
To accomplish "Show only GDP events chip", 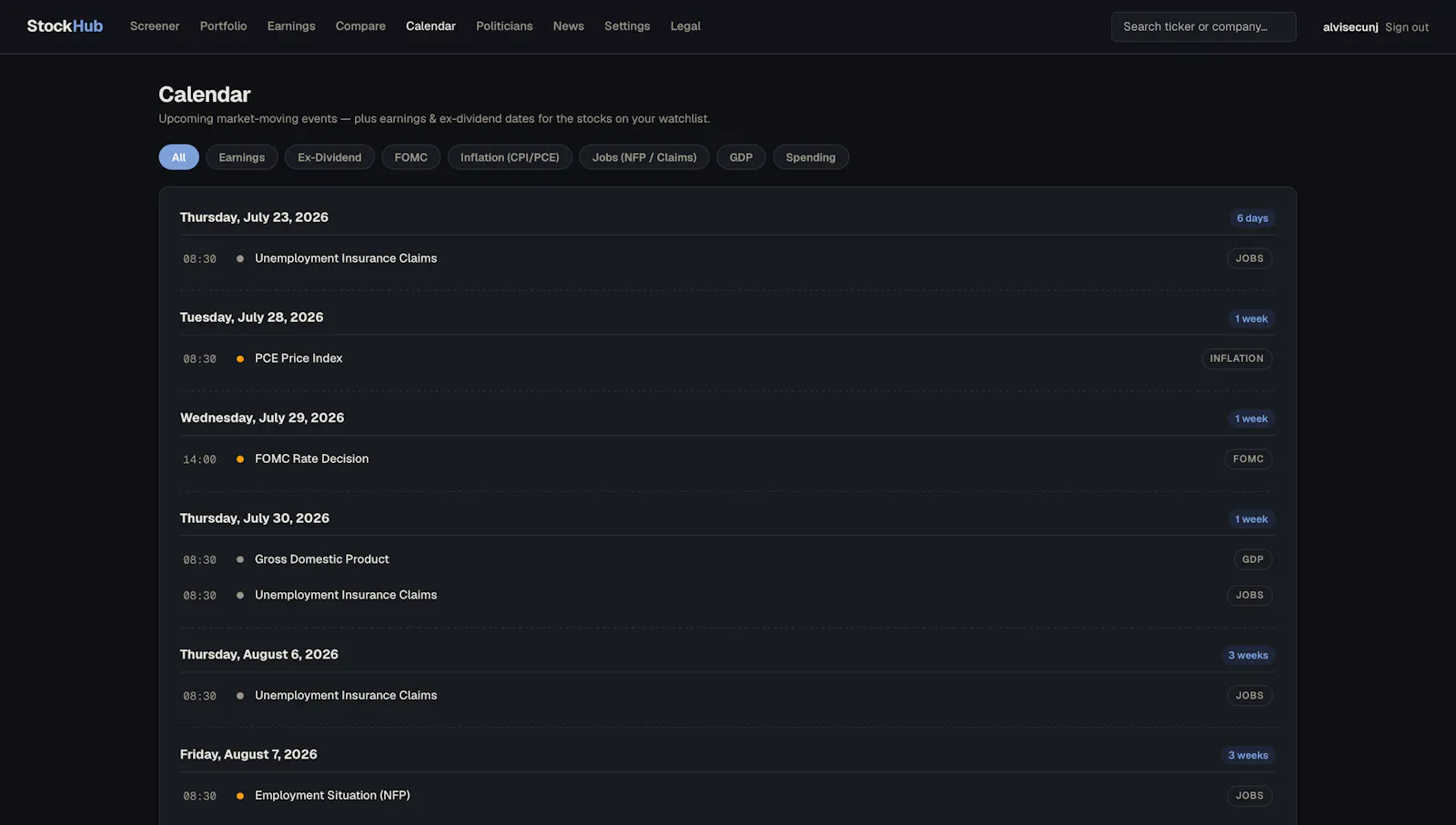I will (x=741, y=157).
